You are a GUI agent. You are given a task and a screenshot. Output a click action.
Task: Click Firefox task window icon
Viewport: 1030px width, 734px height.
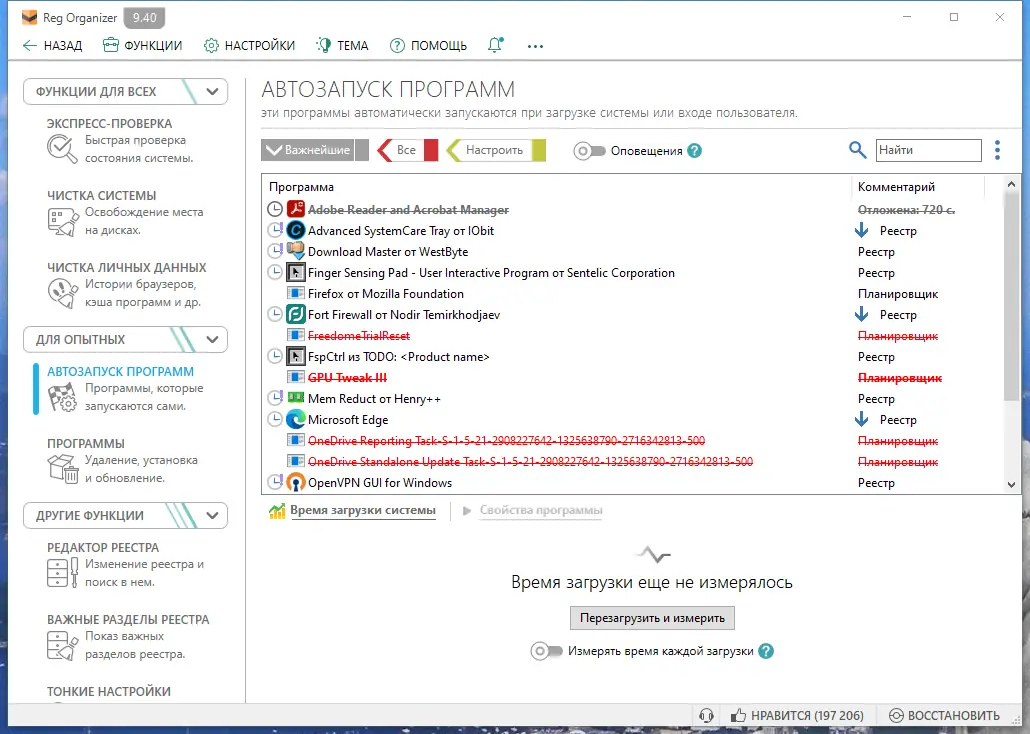[x=296, y=293]
